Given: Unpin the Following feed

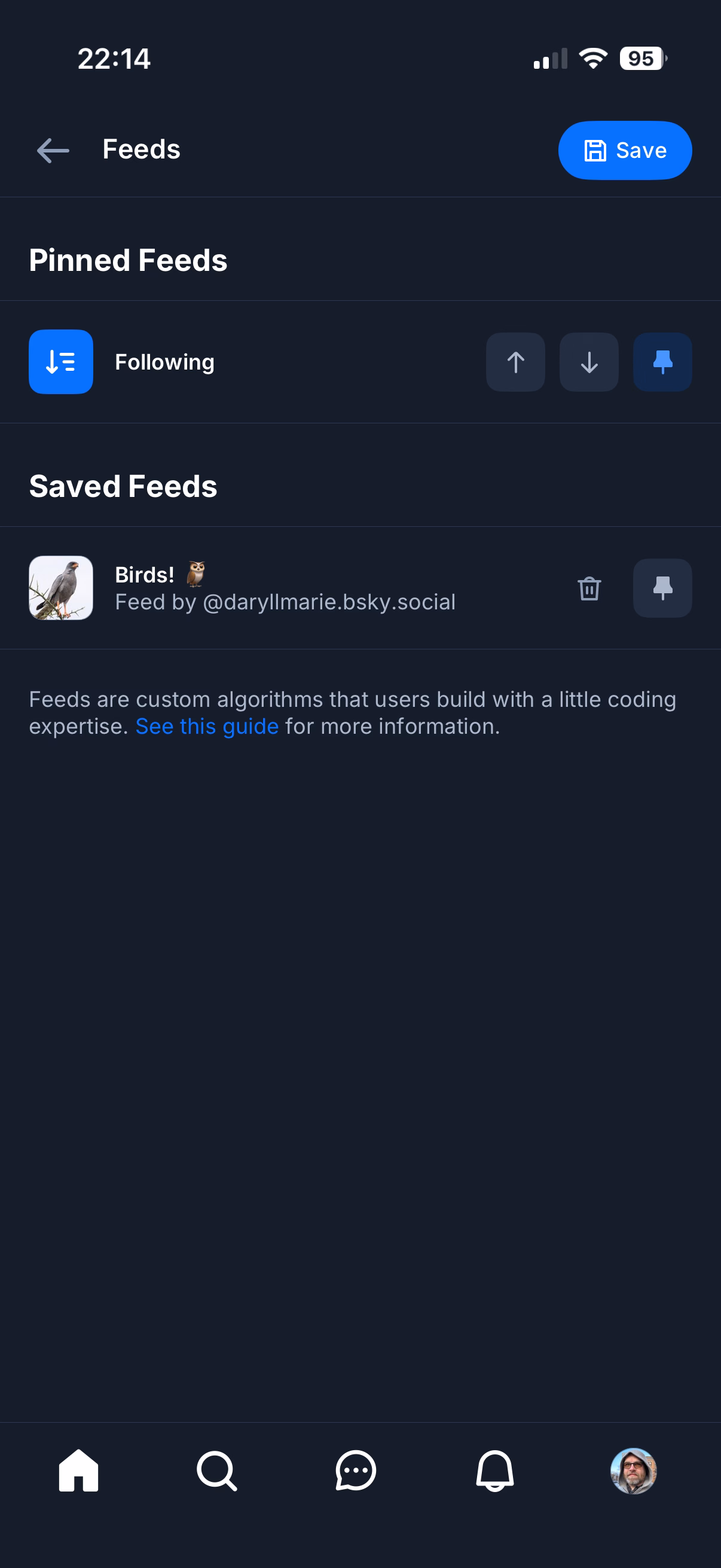Looking at the screenshot, I should point(662,362).
